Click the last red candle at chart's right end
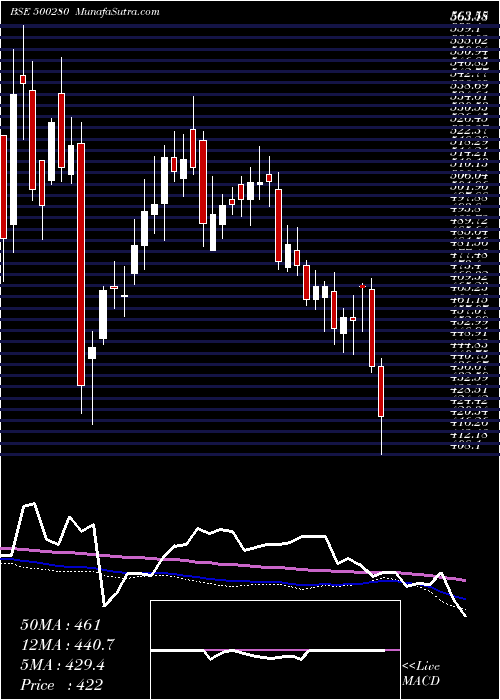Image resolution: width=500 pixels, height=700 pixels. pyautogui.click(x=381, y=391)
